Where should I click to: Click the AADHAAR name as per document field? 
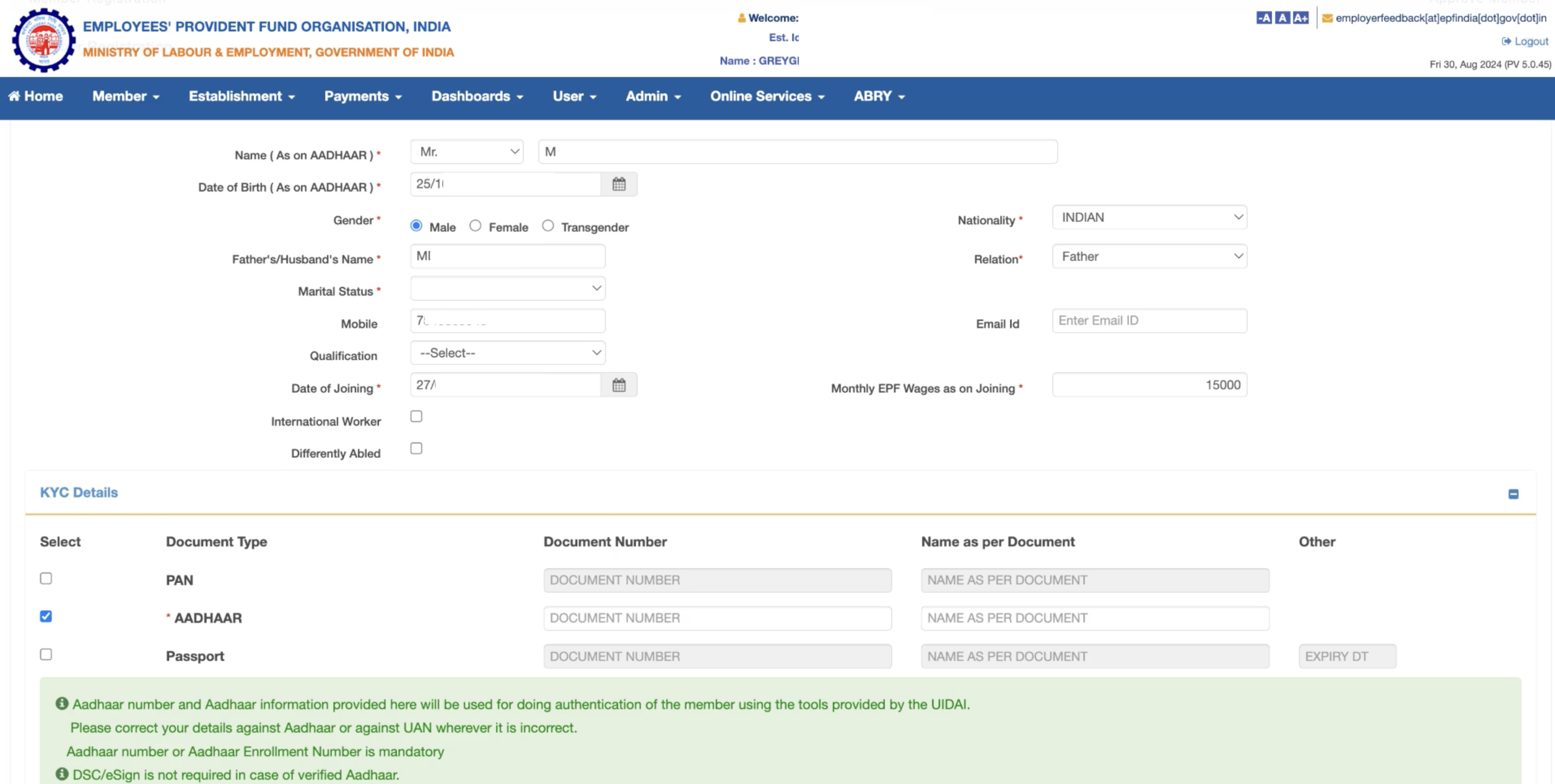pyautogui.click(x=1095, y=619)
